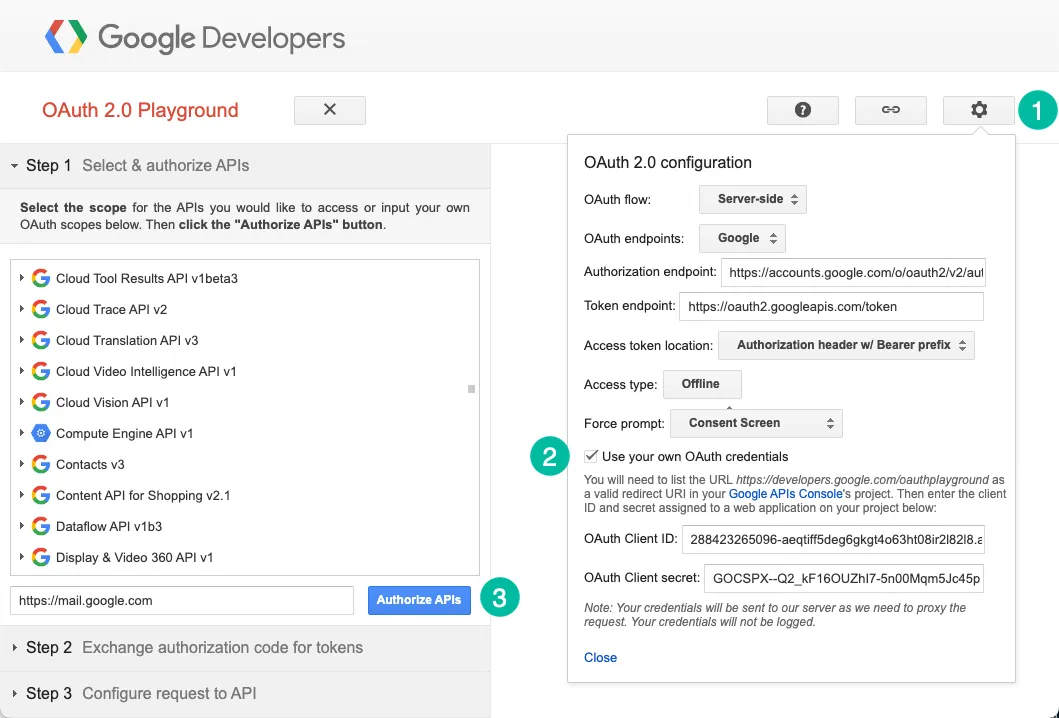This screenshot has height=718, width=1059.
Task: Change the Force prompt Consent Screen dropdown
Action: click(x=756, y=423)
